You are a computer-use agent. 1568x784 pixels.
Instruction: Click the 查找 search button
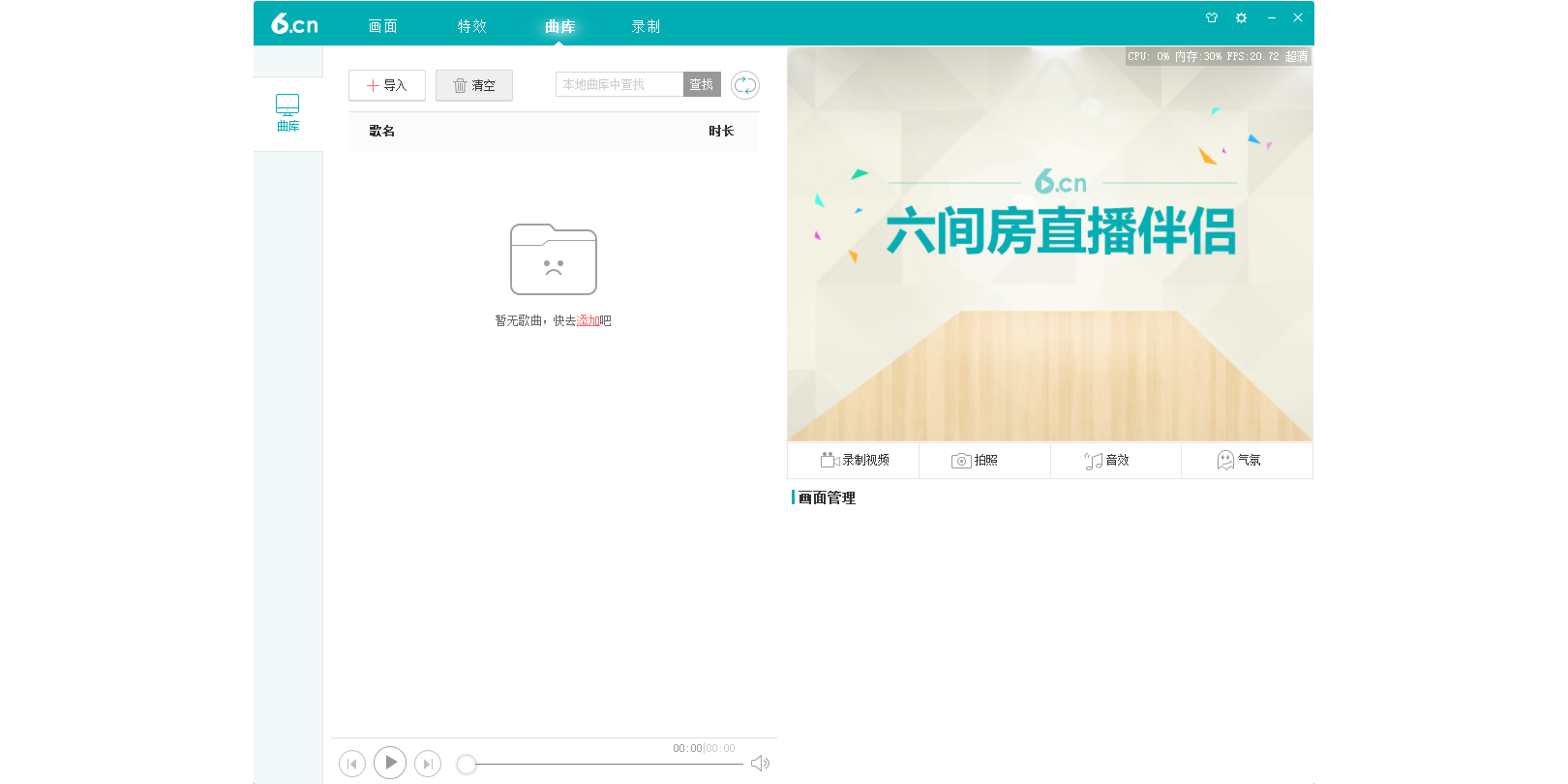(702, 84)
